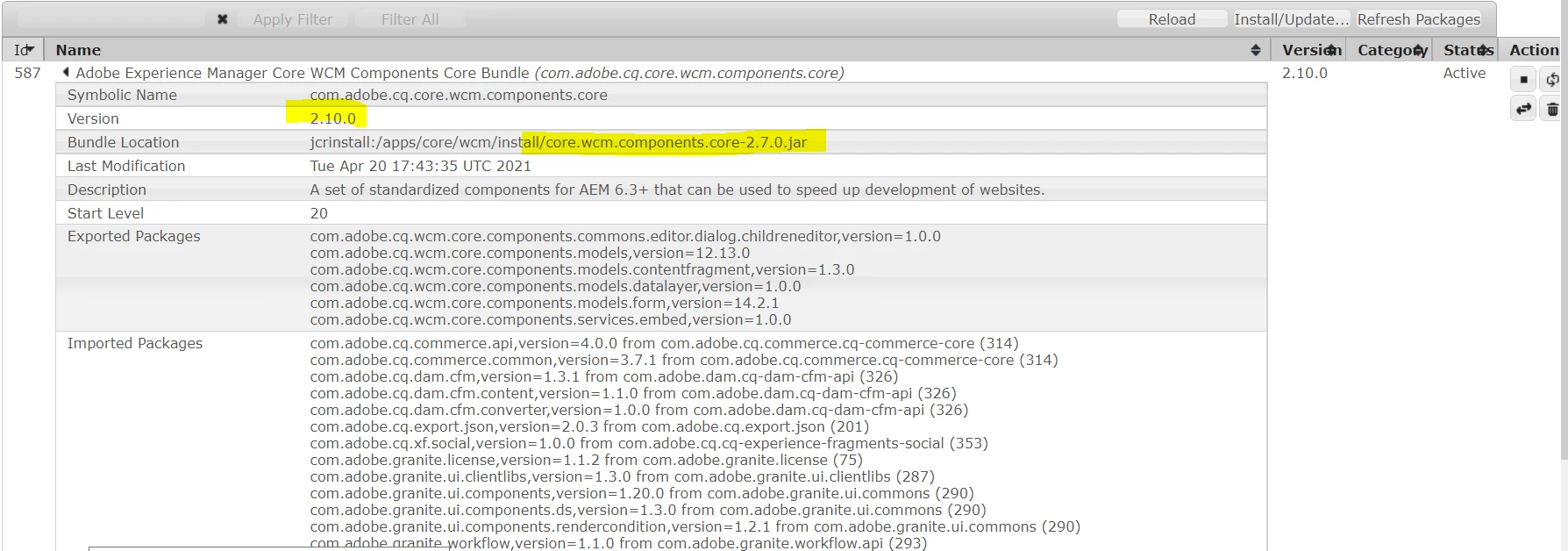
Task: Click Refresh Packages button
Action: pos(1418,19)
